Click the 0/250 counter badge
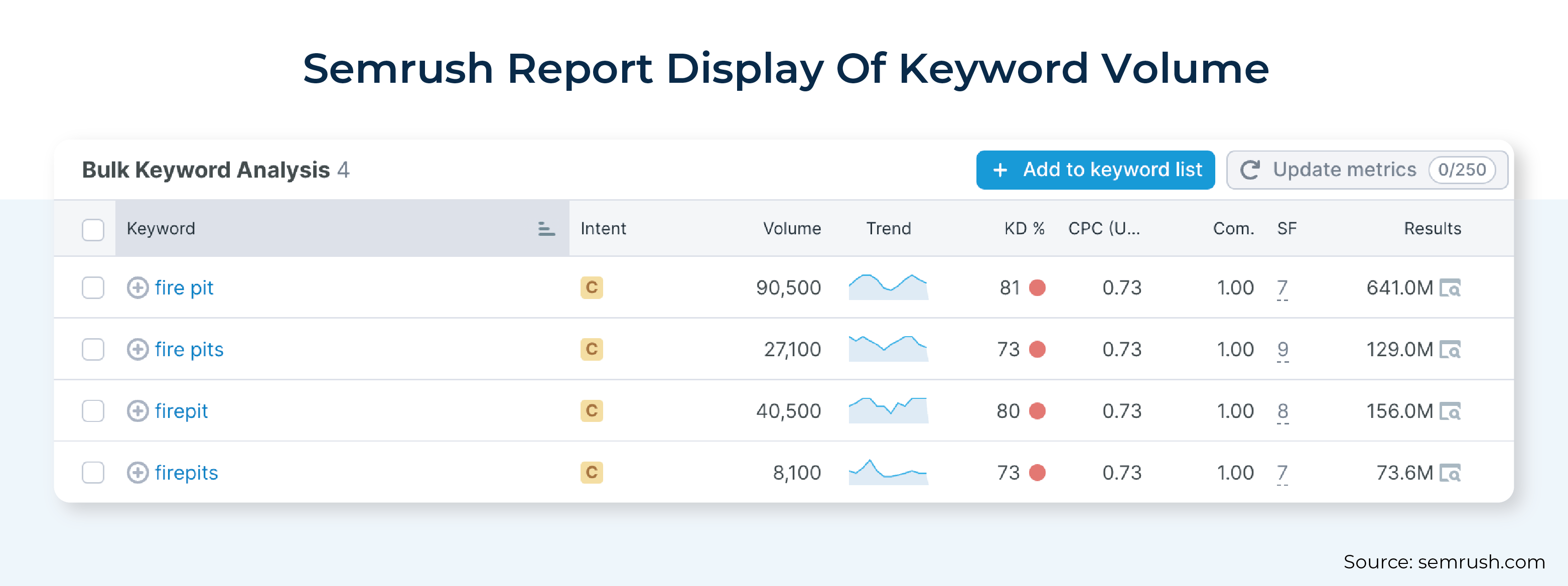The width and height of the screenshot is (1568, 586). click(x=1462, y=170)
